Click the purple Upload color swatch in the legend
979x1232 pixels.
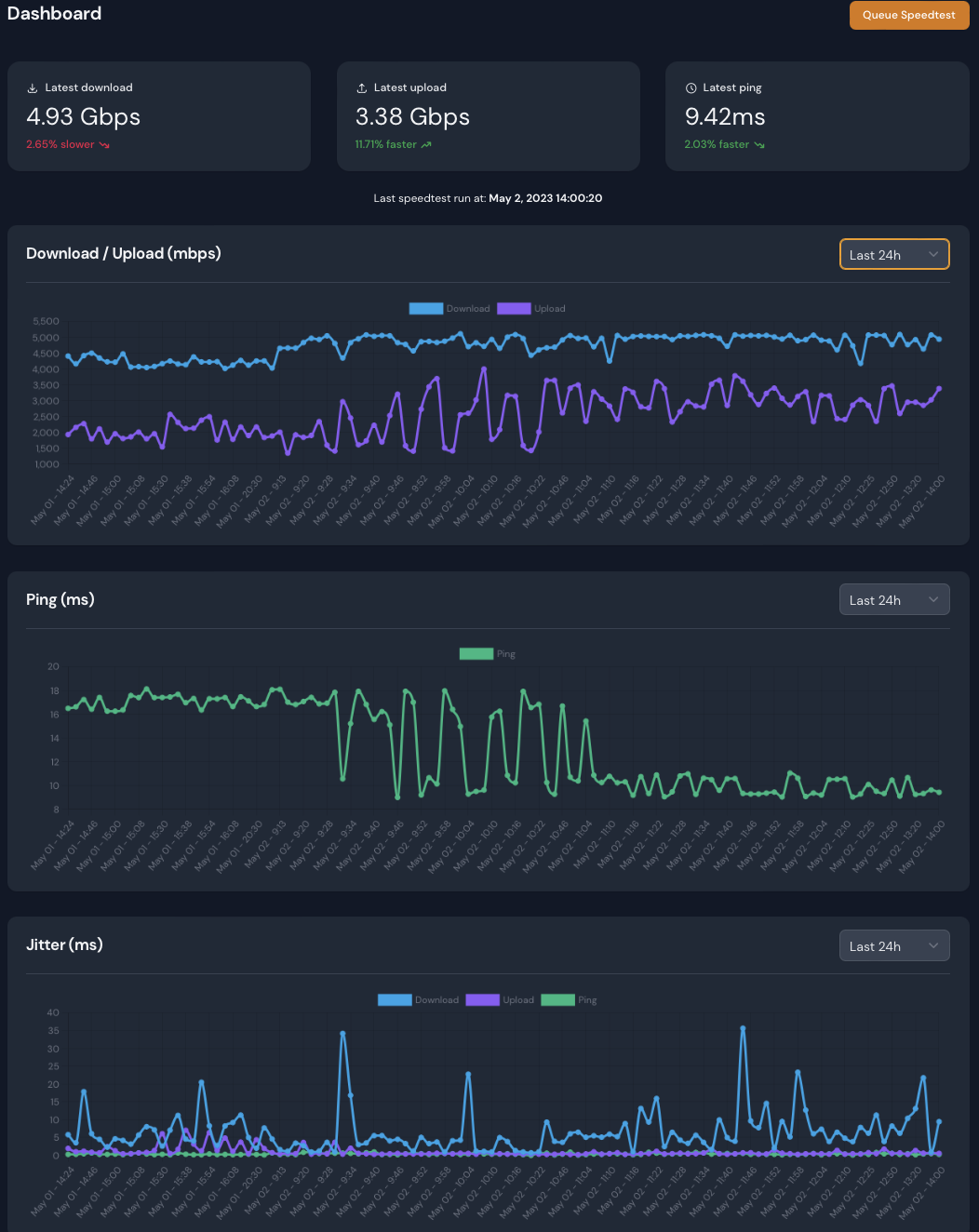tap(514, 308)
